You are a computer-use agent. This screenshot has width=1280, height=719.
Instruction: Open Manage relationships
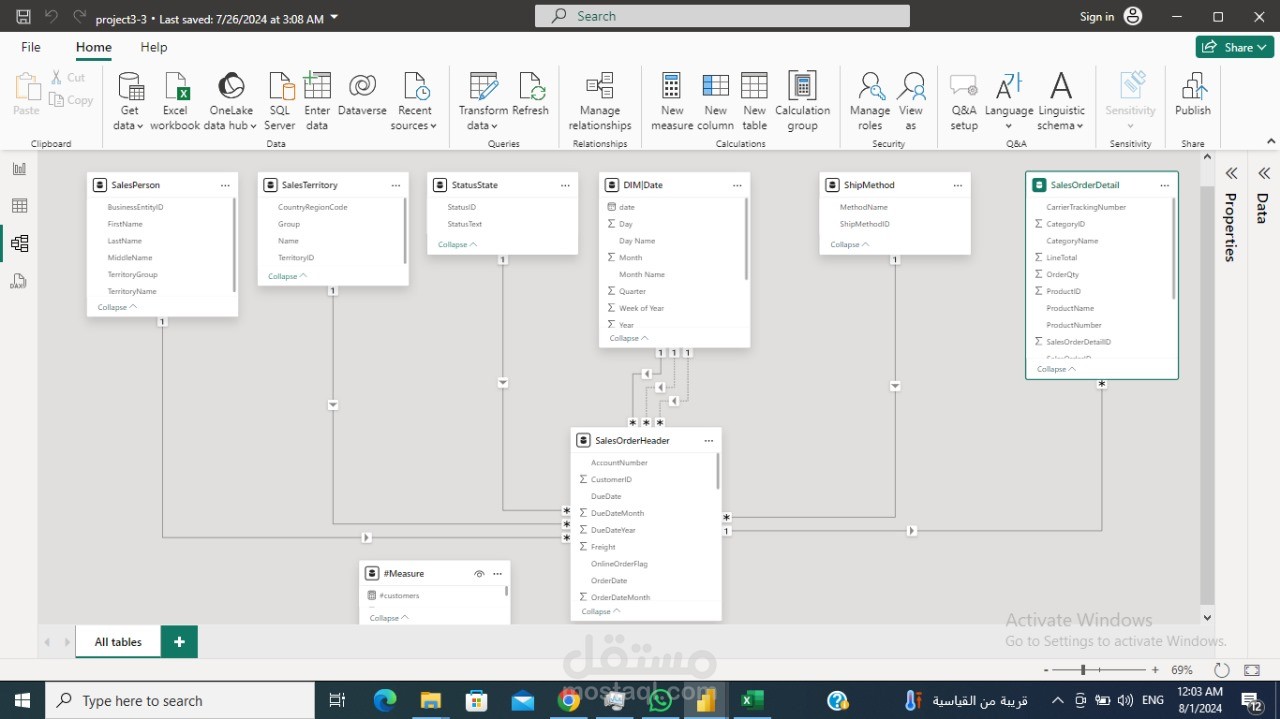pyautogui.click(x=600, y=101)
